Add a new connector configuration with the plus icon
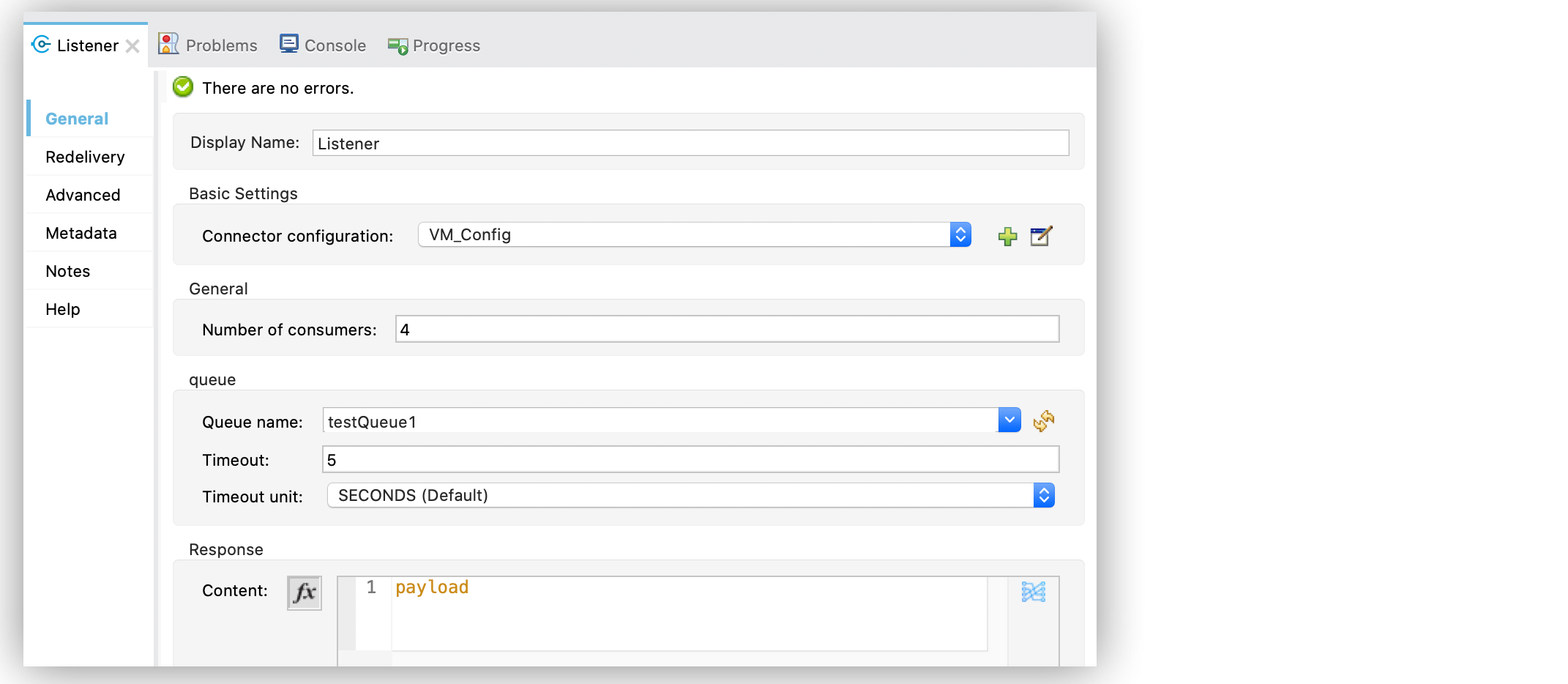The image size is (1568, 684). (1007, 236)
